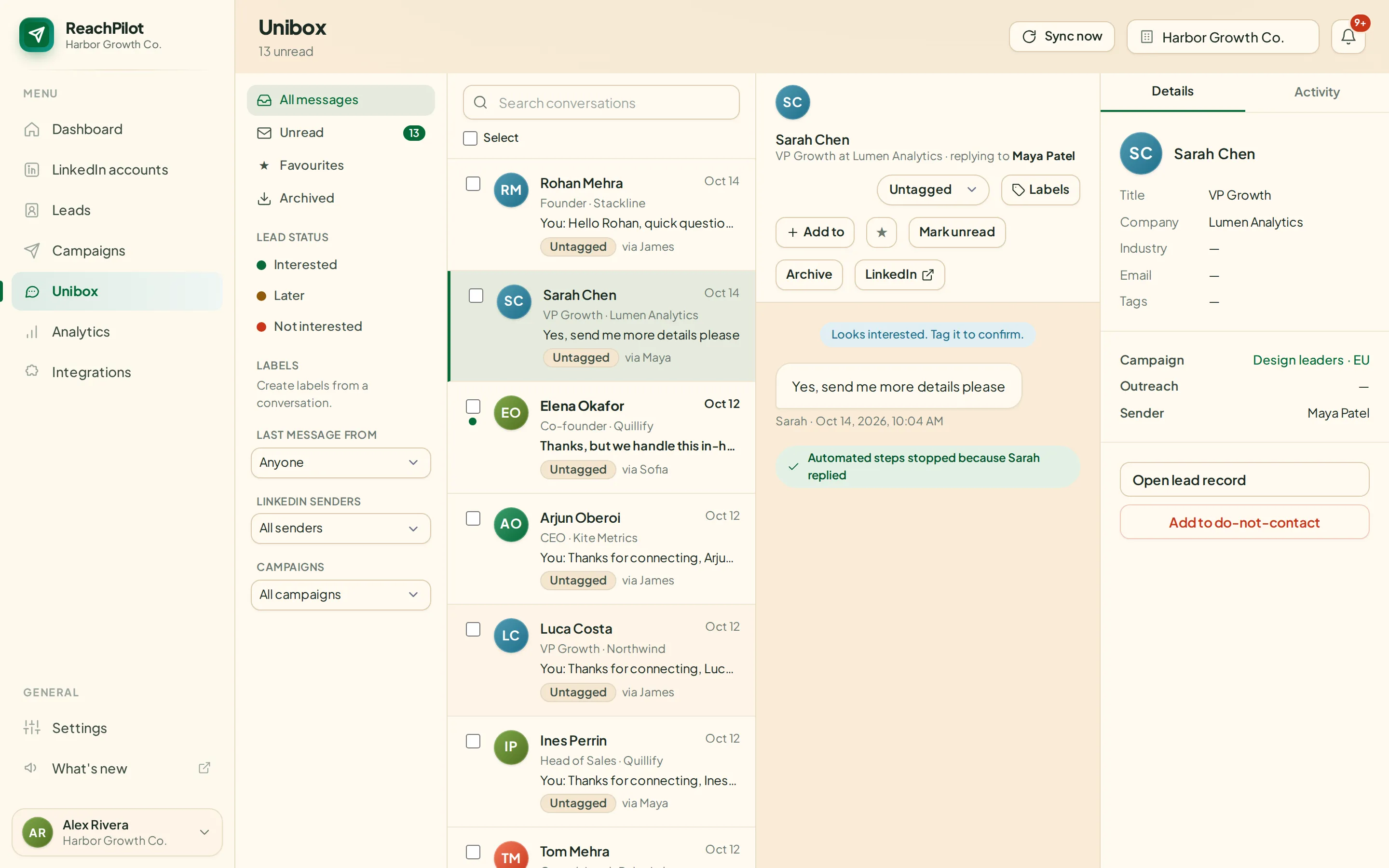
Task: Click the magnifier icon in search box
Action: (480, 103)
